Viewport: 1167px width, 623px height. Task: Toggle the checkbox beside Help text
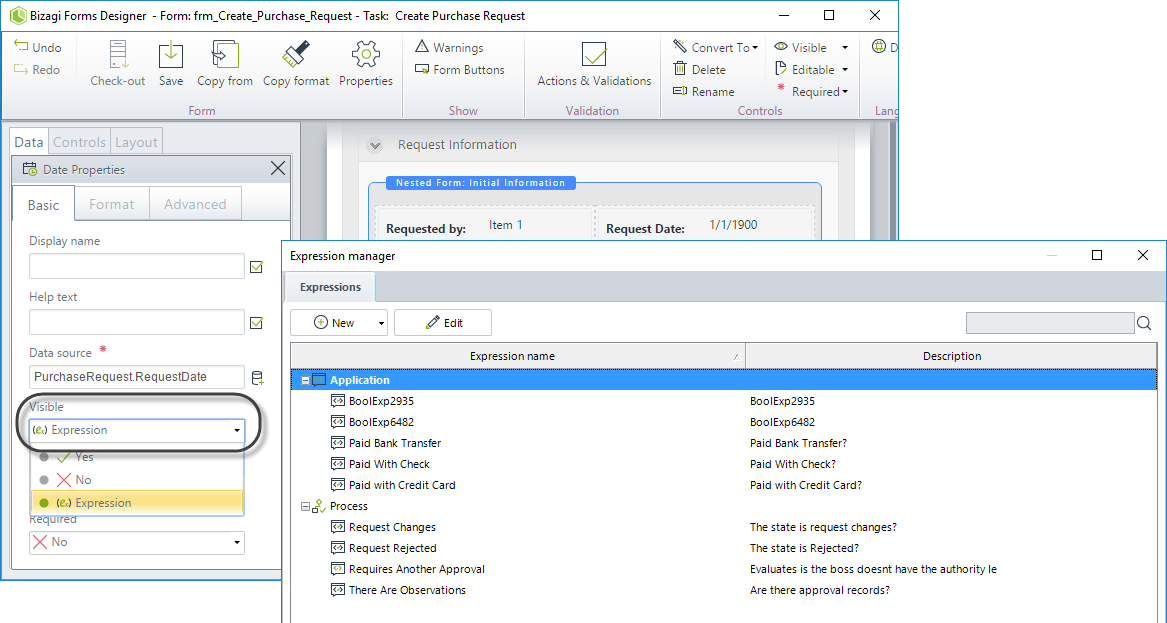(257, 322)
